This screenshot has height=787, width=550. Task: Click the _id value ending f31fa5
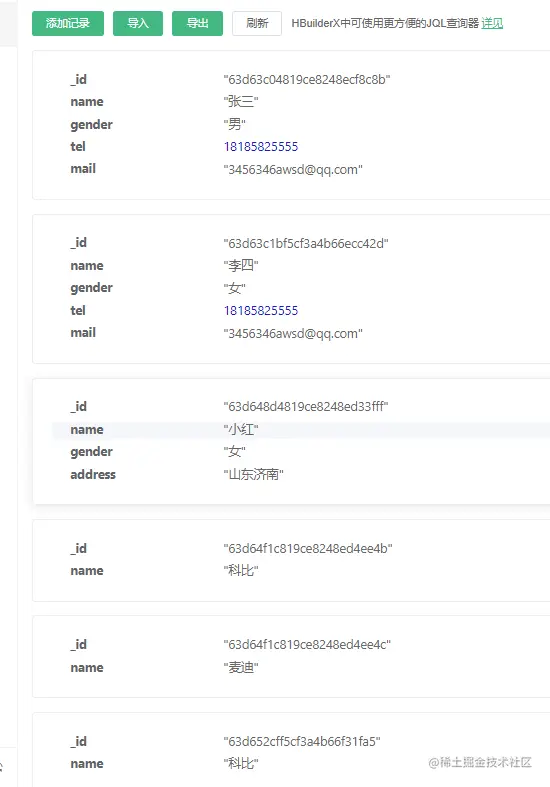(x=302, y=741)
